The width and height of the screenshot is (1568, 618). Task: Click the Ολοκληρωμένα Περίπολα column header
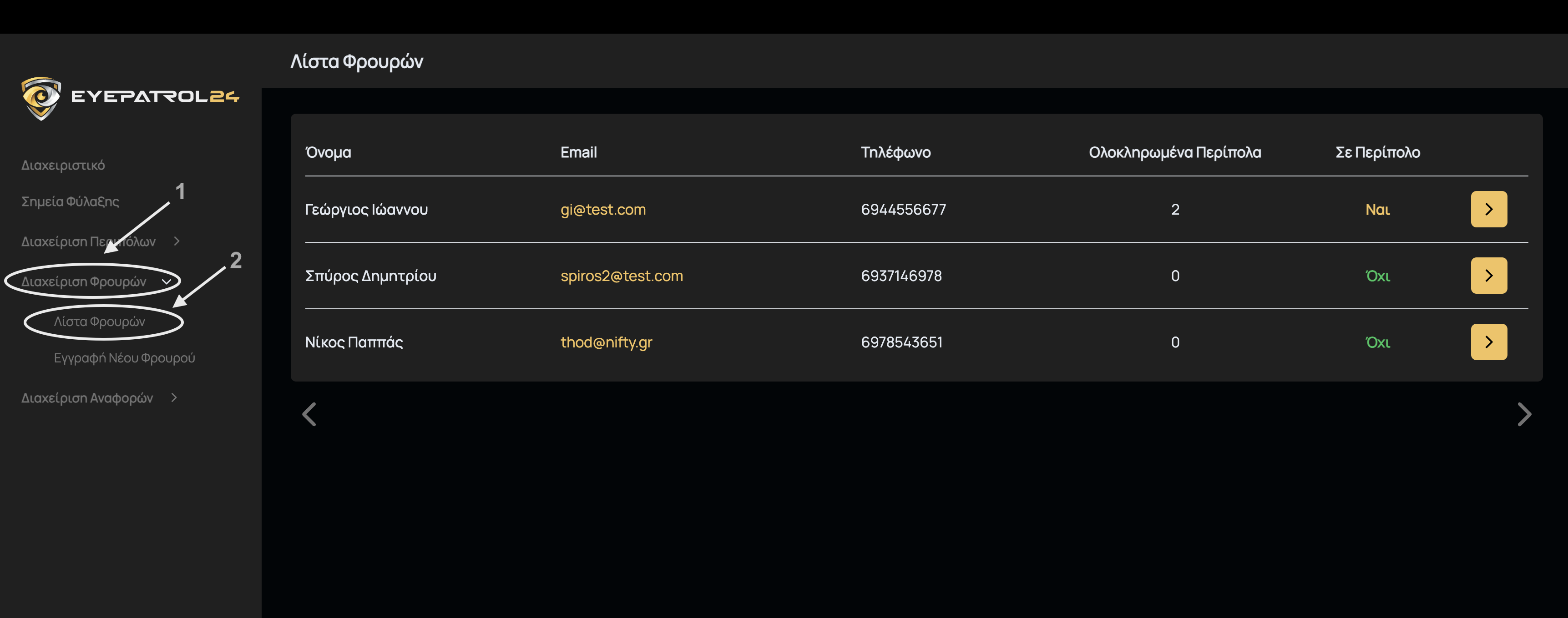tap(1174, 152)
